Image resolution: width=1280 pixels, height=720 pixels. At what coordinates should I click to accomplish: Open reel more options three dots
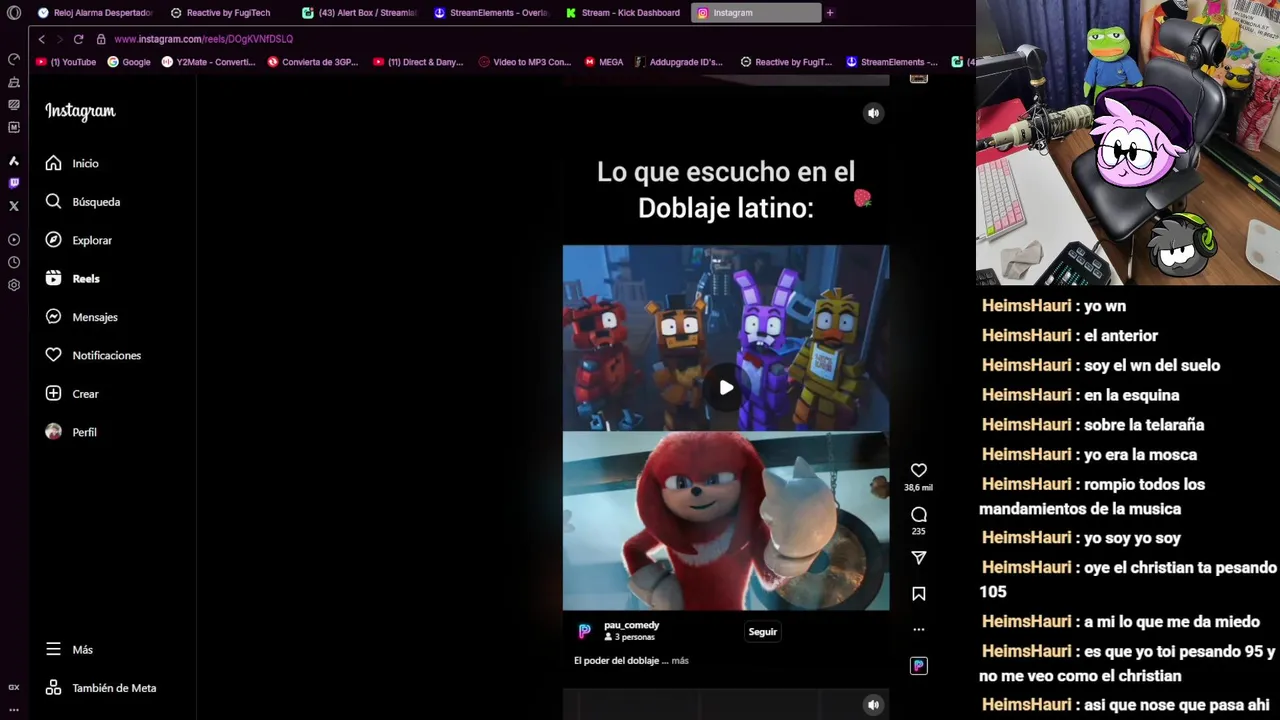click(918, 630)
